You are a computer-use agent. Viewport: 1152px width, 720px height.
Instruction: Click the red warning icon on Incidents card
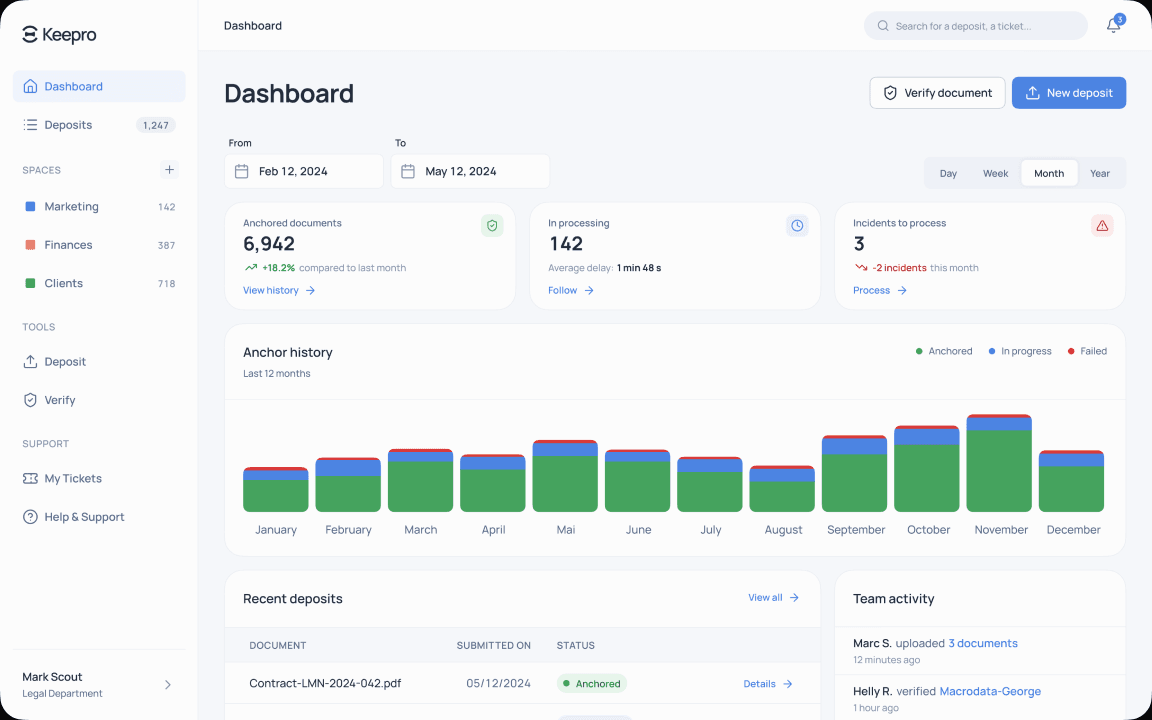pyautogui.click(x=1102, y=226)
